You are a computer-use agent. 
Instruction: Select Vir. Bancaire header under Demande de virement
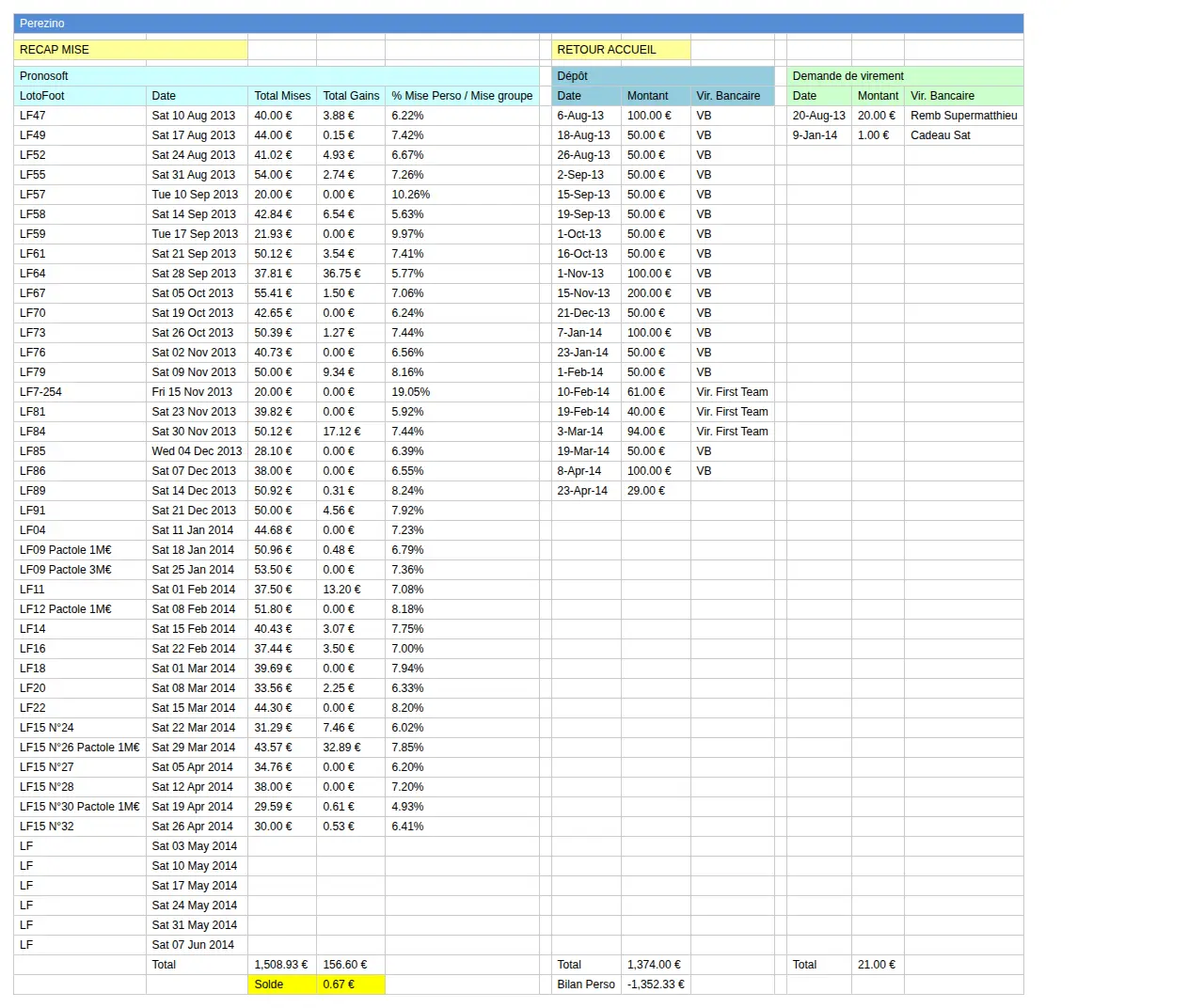(x=964, y=96)
